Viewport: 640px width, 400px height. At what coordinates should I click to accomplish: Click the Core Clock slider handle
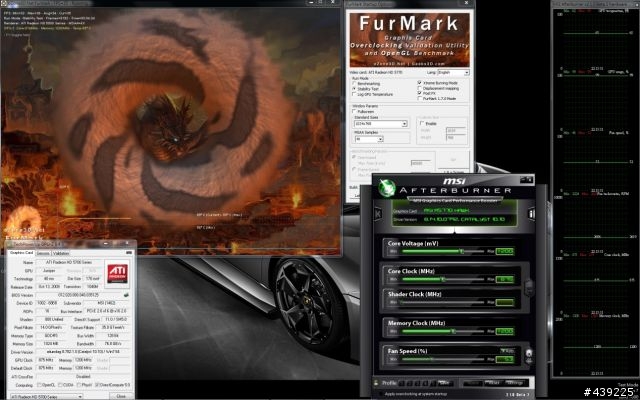point(443,279)
